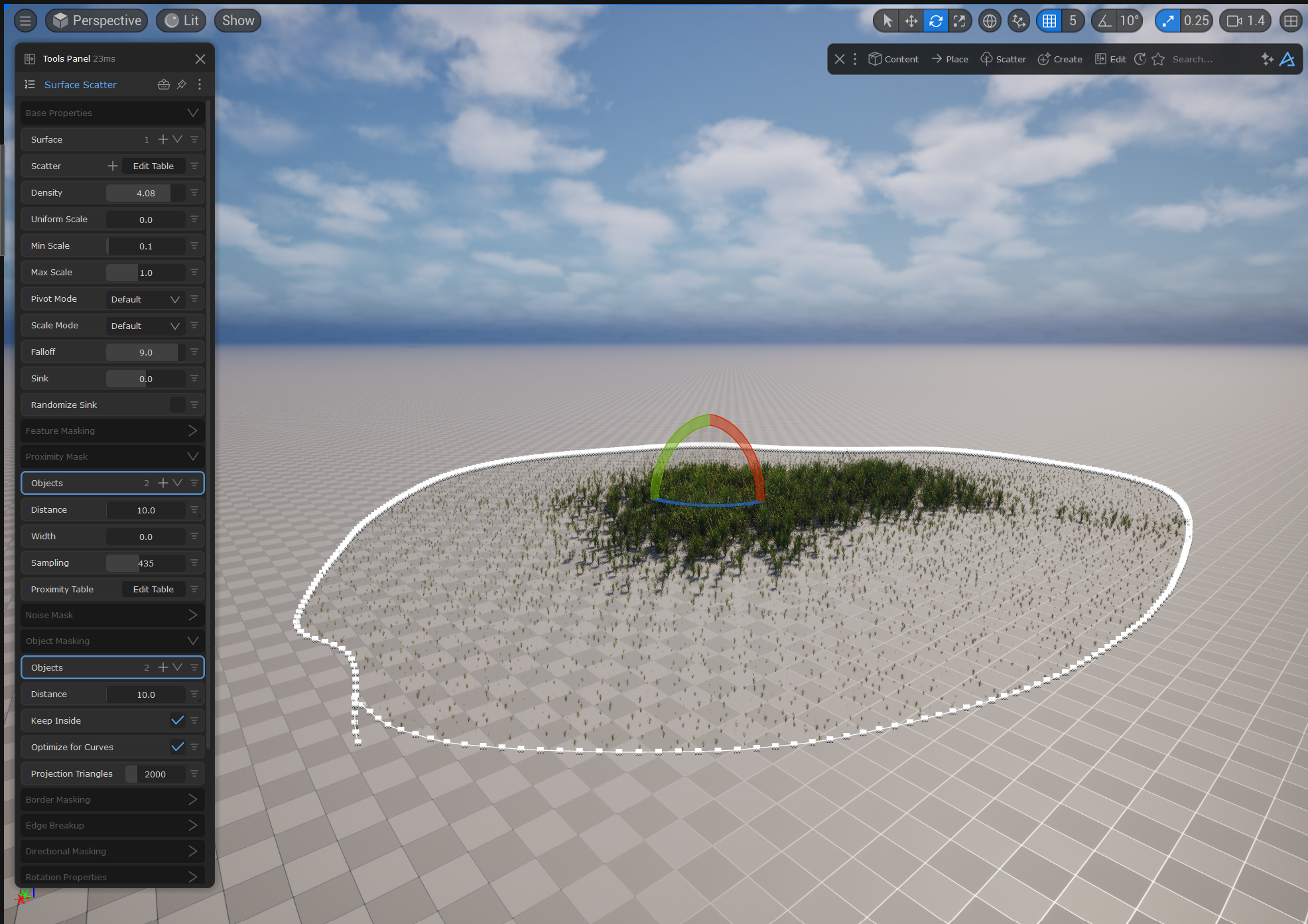Collapse the Object Masking section
The width and height of the screenshot is (1308, 924).
[x=193, y=641]
